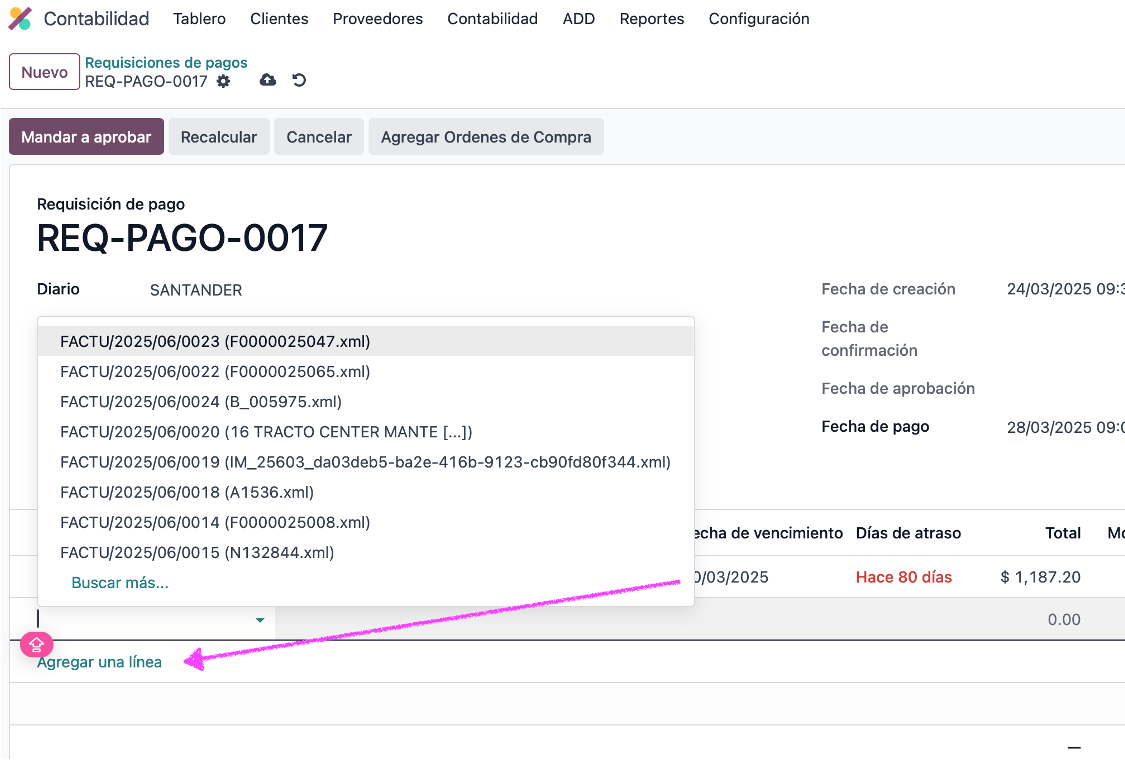Click Buscar más... in the dropdown list

[120, 583]
